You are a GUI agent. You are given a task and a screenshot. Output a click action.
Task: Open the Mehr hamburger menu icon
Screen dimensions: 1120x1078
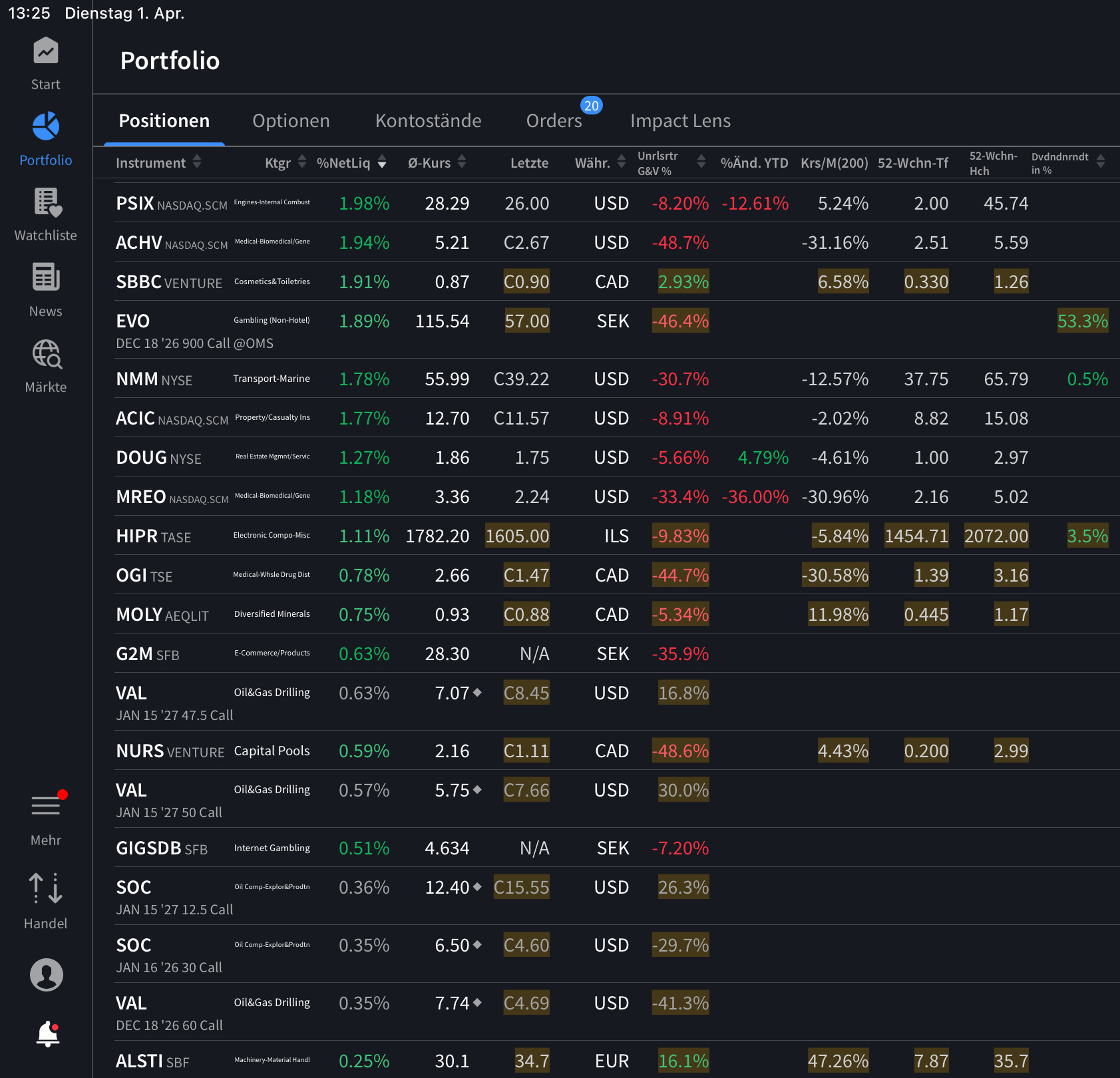tap(46, 805)
